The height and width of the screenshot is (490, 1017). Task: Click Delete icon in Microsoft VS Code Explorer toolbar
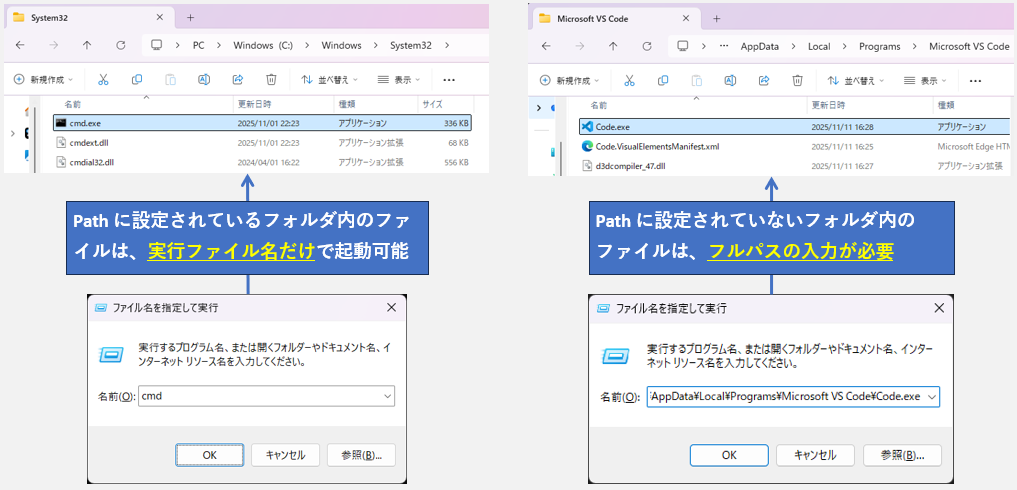click(x=797, y=80)
